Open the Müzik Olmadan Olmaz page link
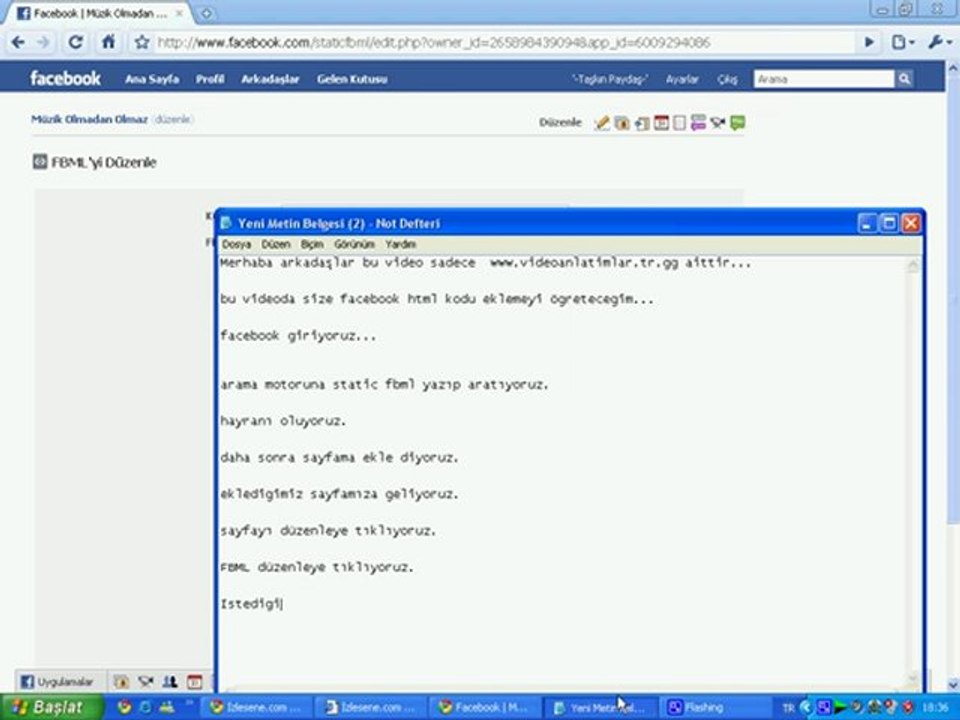 click(x=89, y=119)
